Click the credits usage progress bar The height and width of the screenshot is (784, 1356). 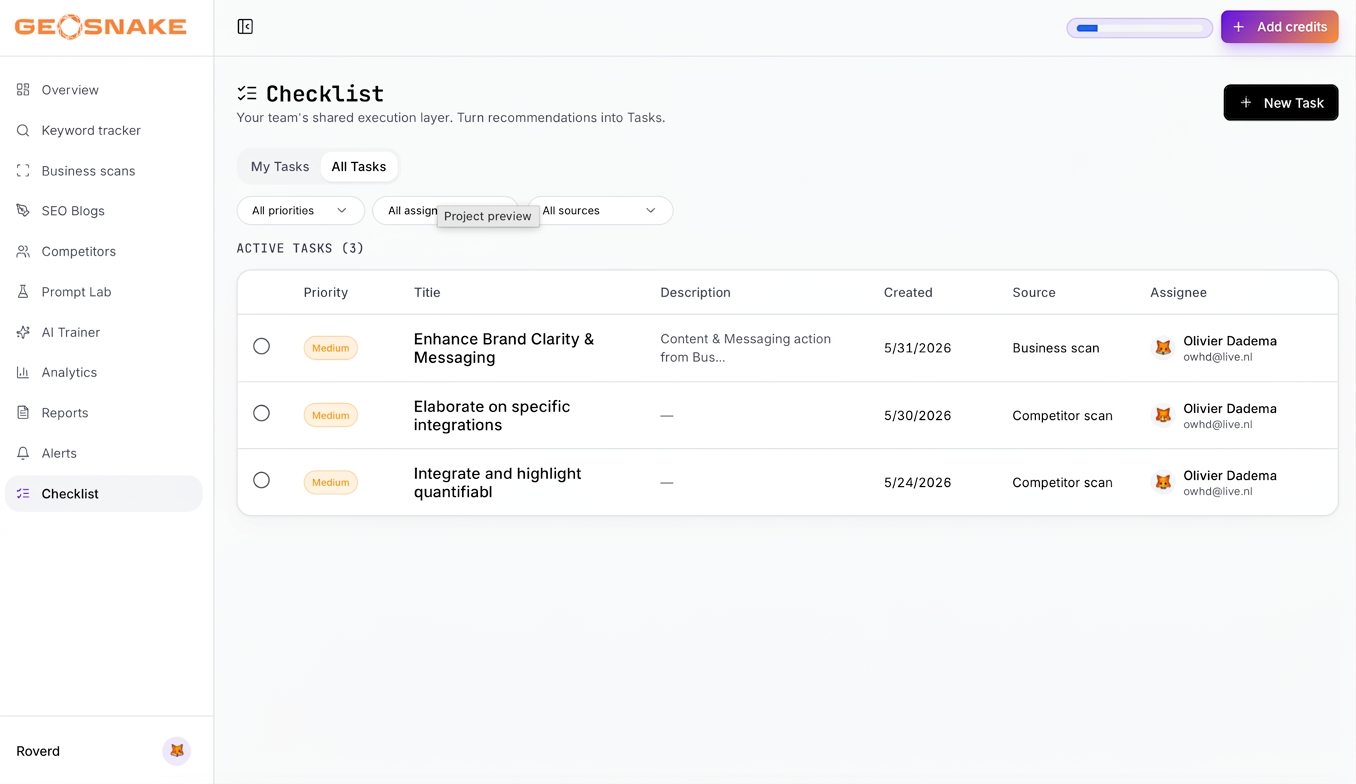1140,28
